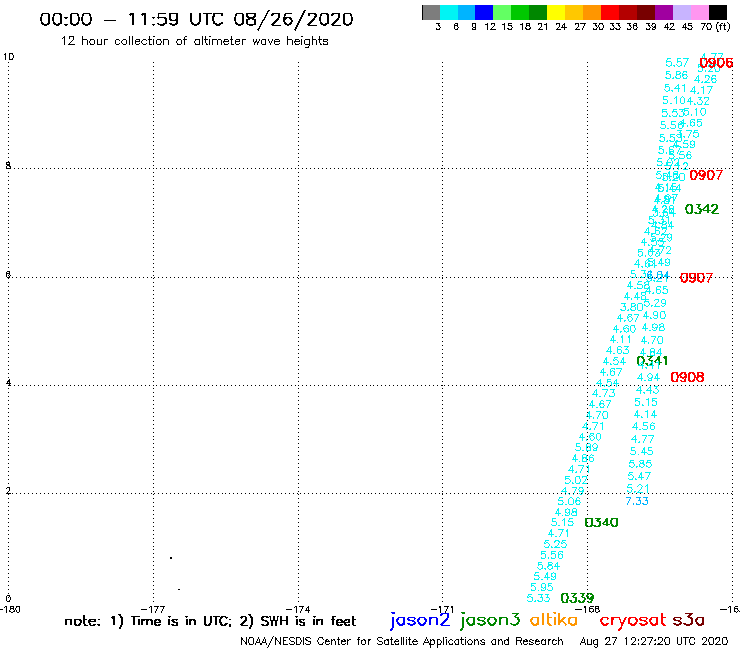Screen dimensions: 740x650
Task: Pick the pink legend swatch before 70
Action: pos(699,12)
